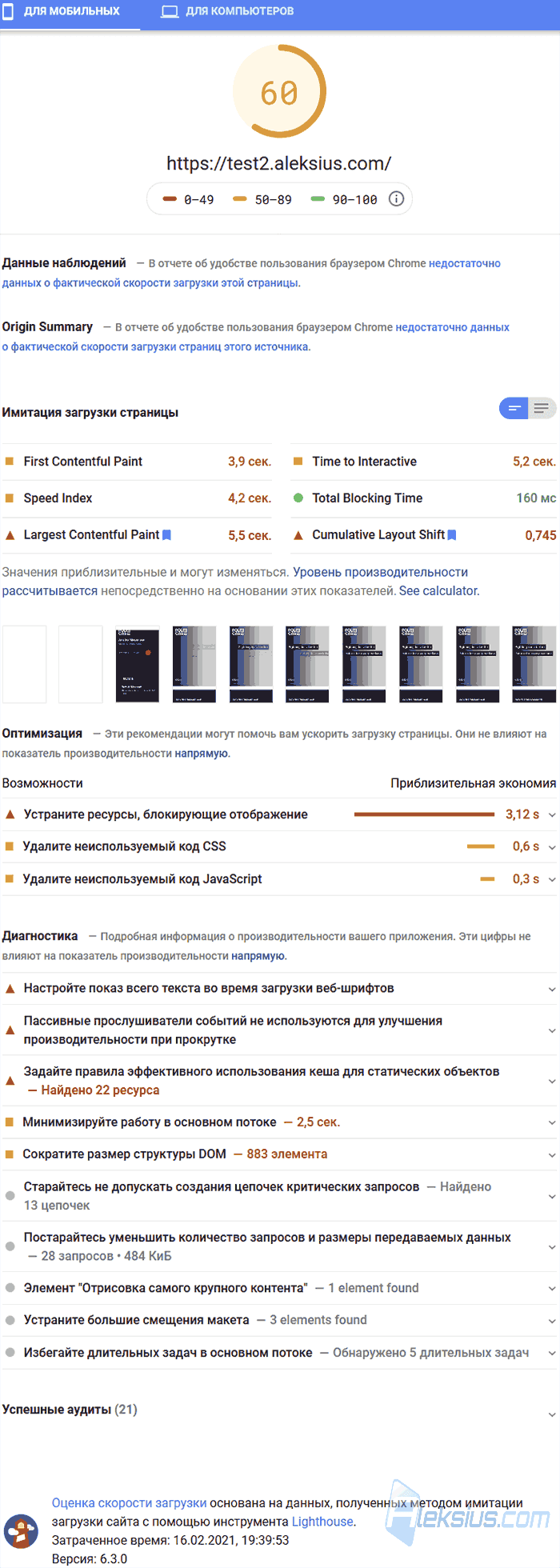560x1568 pixels.
Task: Click the red triangle beside Cumulative Layout Shift
Action: (x=298, y=535)
